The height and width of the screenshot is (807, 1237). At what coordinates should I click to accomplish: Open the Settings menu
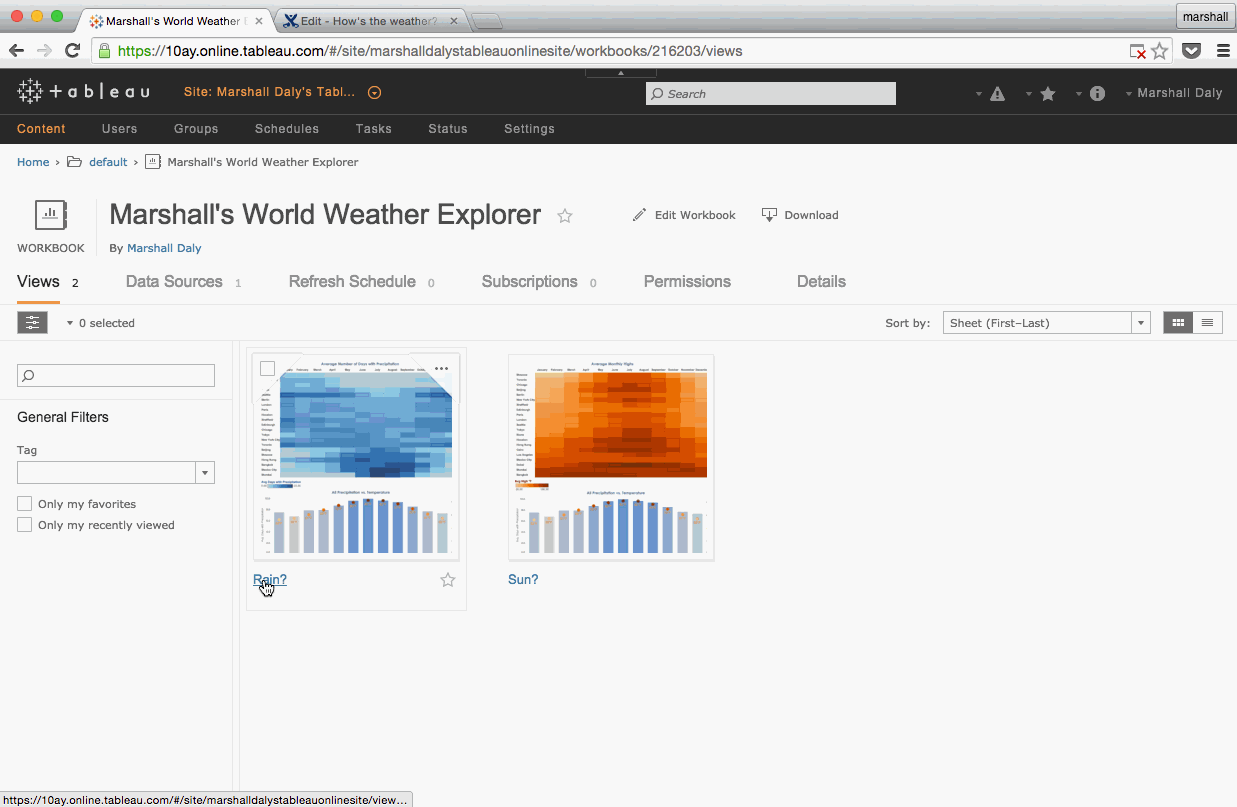[x=529, y=129]
